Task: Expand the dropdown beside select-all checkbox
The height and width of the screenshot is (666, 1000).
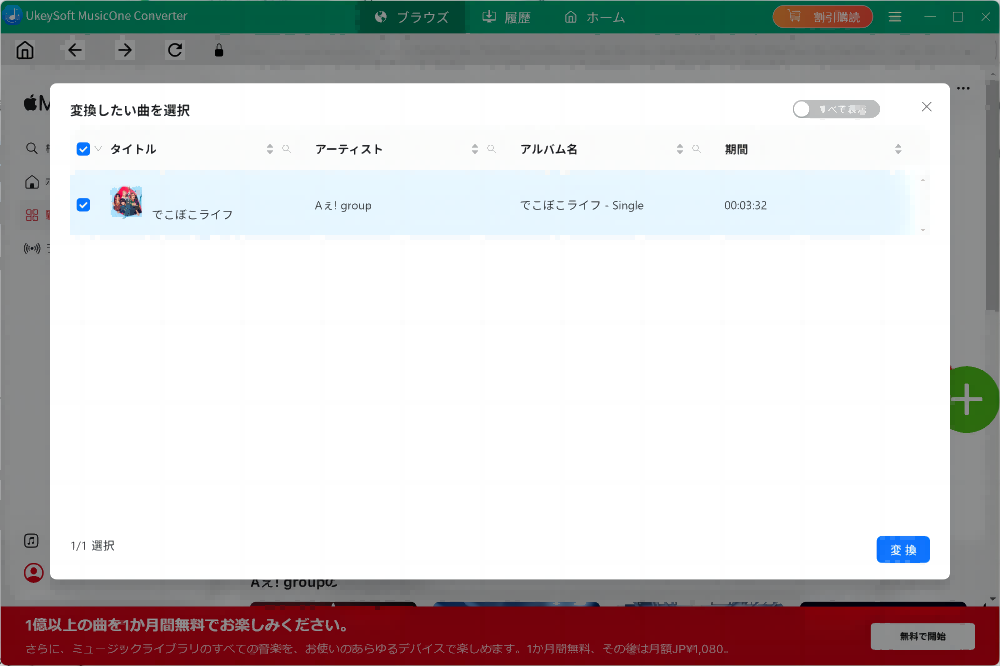Action: 98,149
